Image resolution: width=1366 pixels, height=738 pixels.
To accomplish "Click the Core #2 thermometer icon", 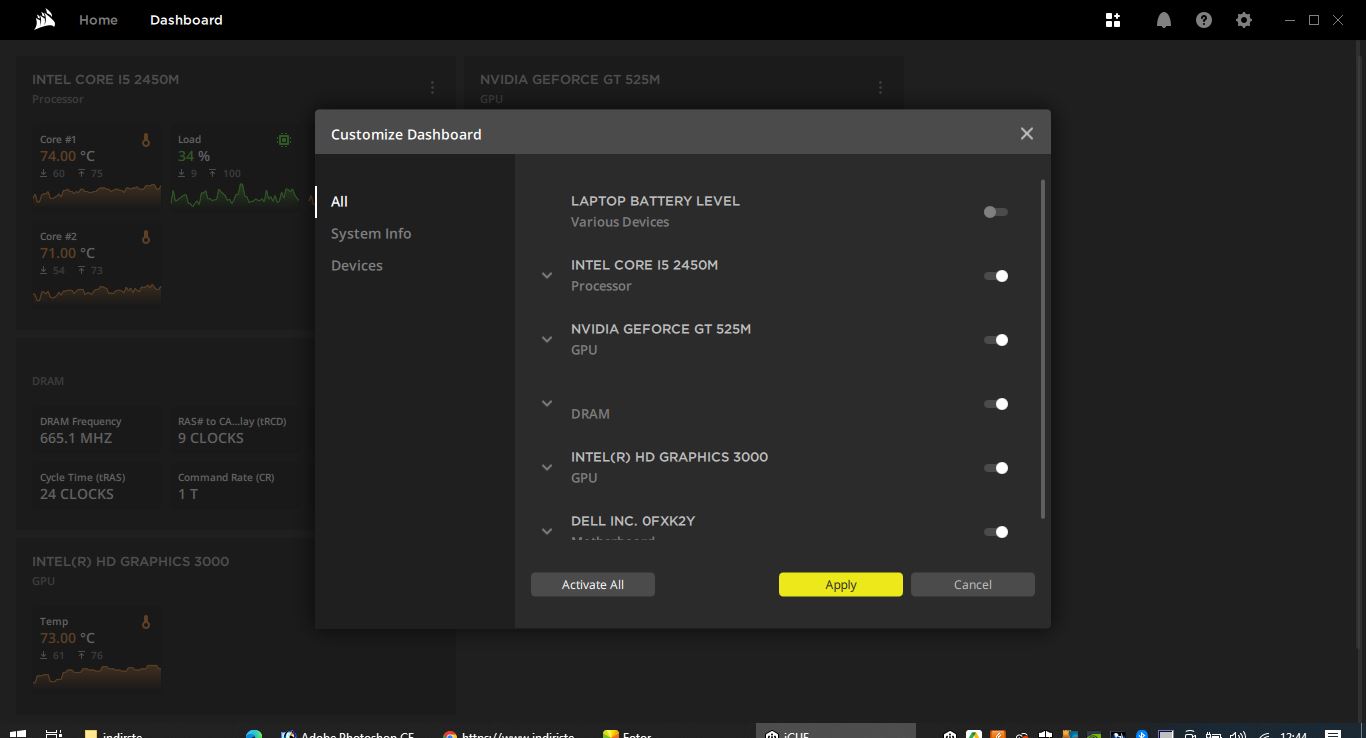I will click(146, 238).
